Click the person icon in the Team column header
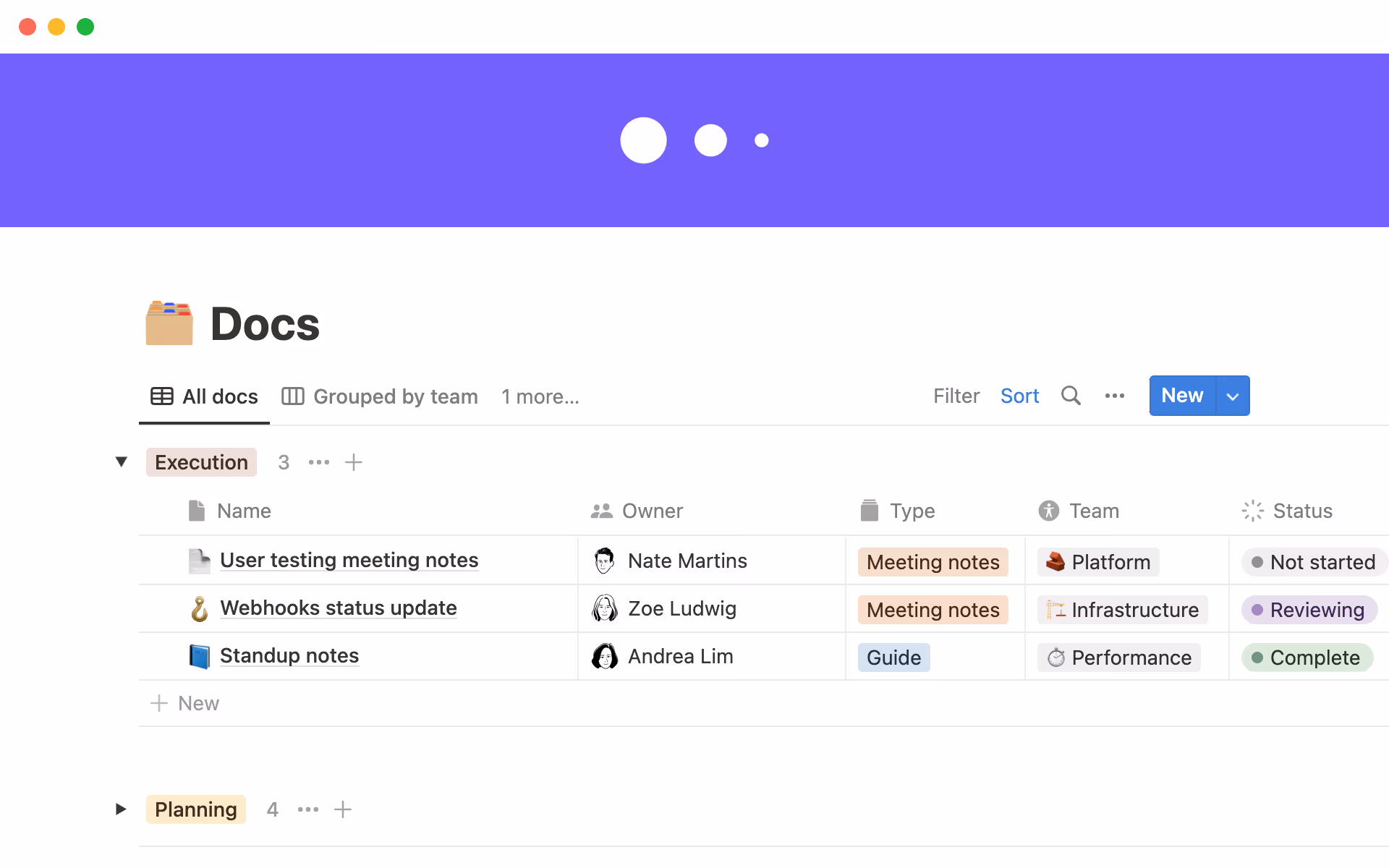The height and width of the screenshot is (868, 1389). (1049, 511)
